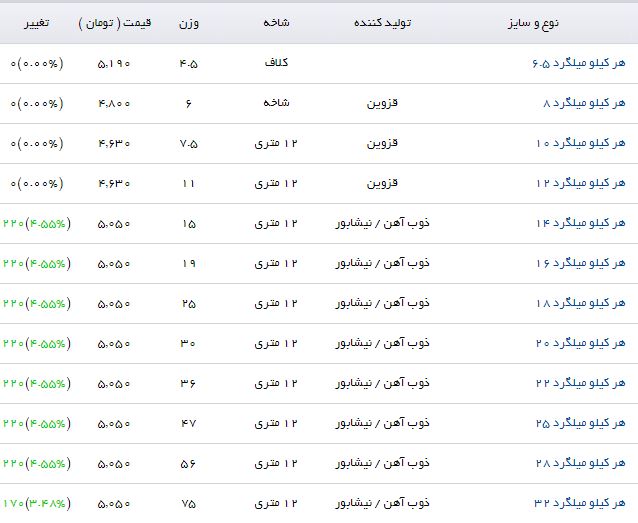Select weight ۴.۵ in the میلگرد ۶.۵ row
Screen dimensions: 638x523
tap(189, 64)
